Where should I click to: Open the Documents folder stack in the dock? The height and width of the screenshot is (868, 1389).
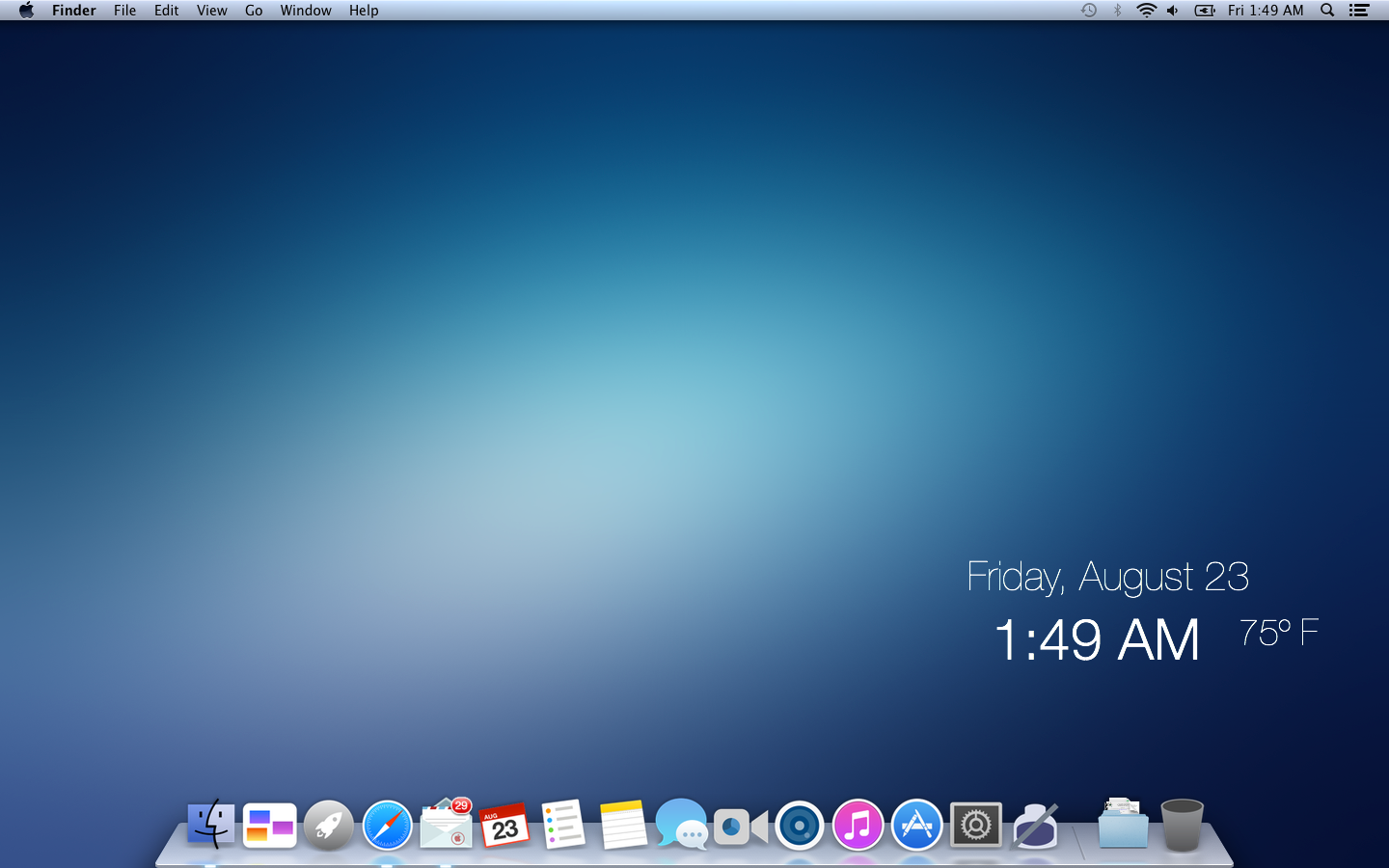[x=1123, y=824]
